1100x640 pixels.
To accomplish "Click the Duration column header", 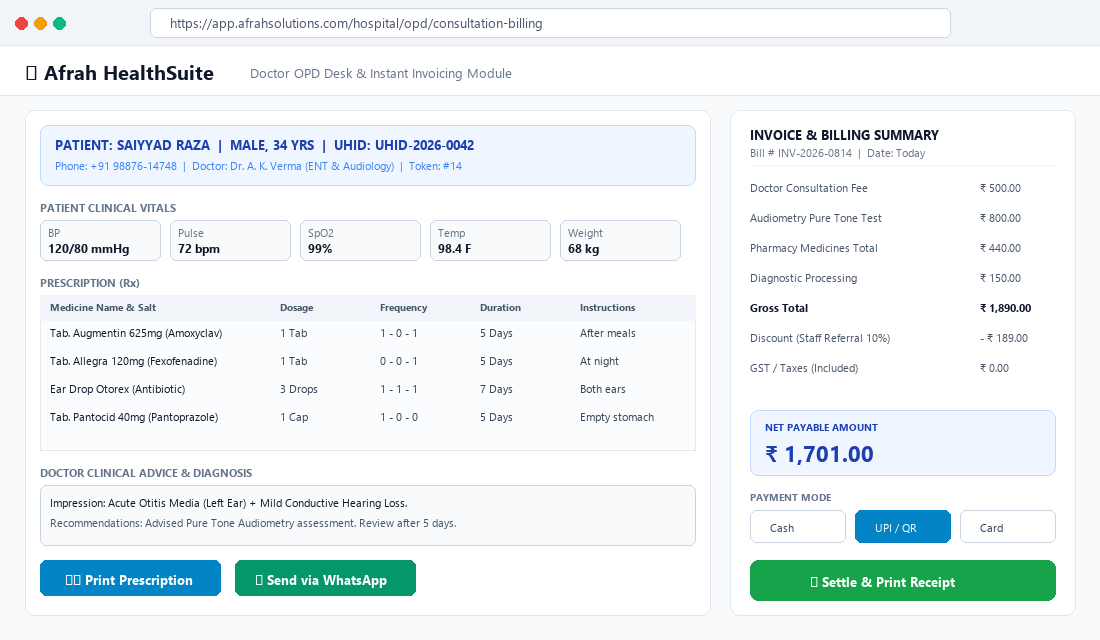I will (x=500, y=307).
